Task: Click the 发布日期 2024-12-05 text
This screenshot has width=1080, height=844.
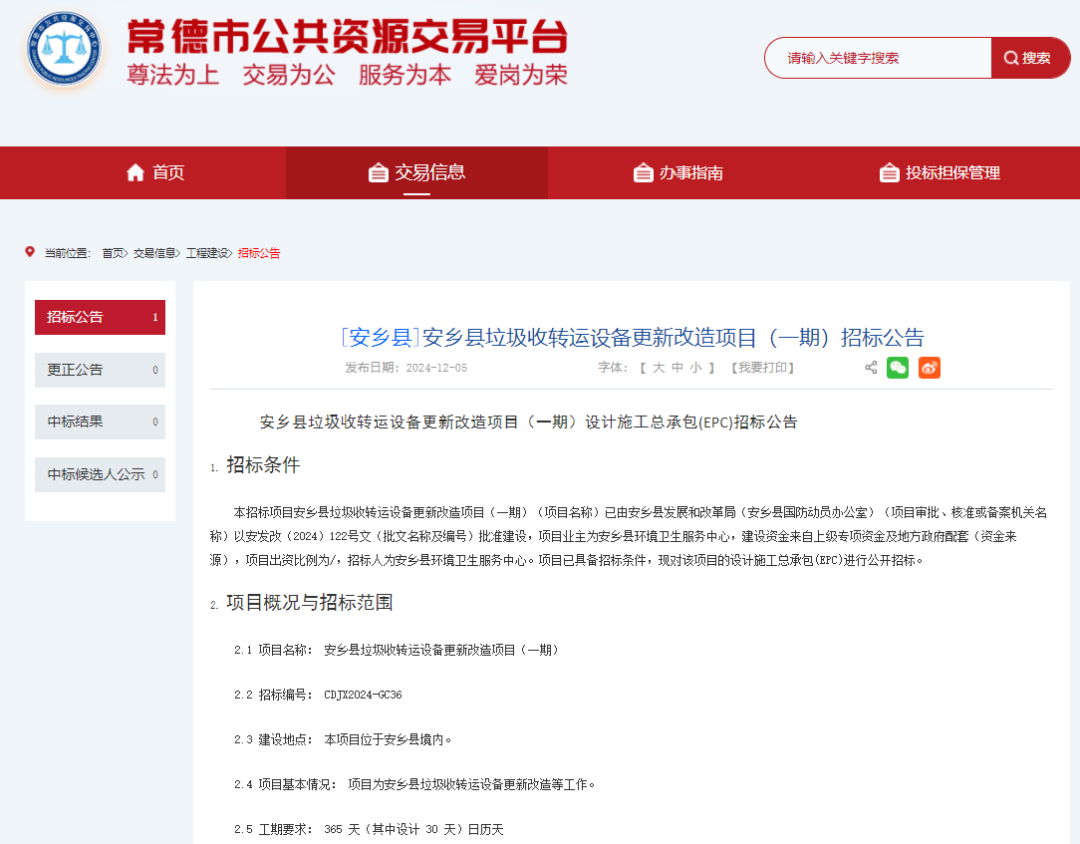Action: click(406, 368)
